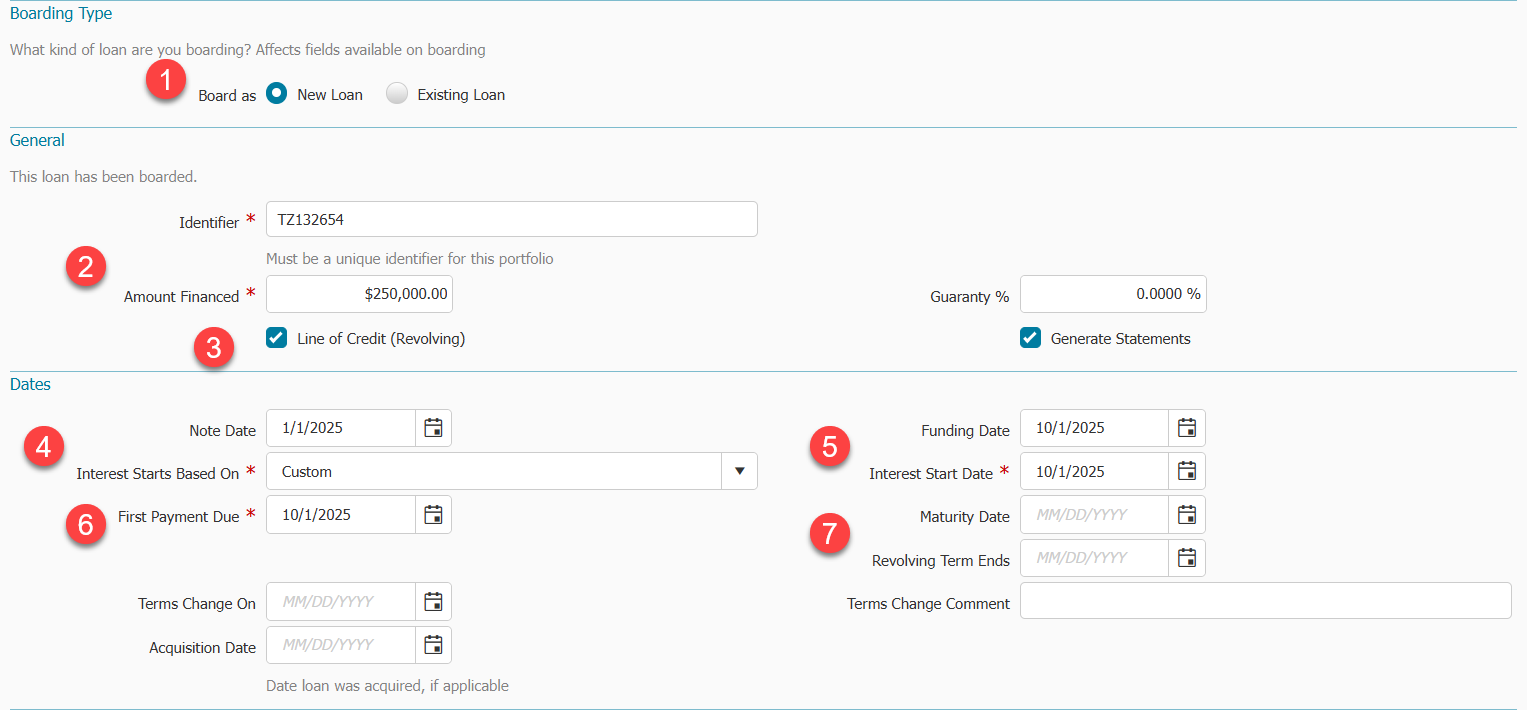The height and width of the screenshot is (710, 1527).
Task: Select the Existing Loan radio button
Action: click(x=397, y=94)
